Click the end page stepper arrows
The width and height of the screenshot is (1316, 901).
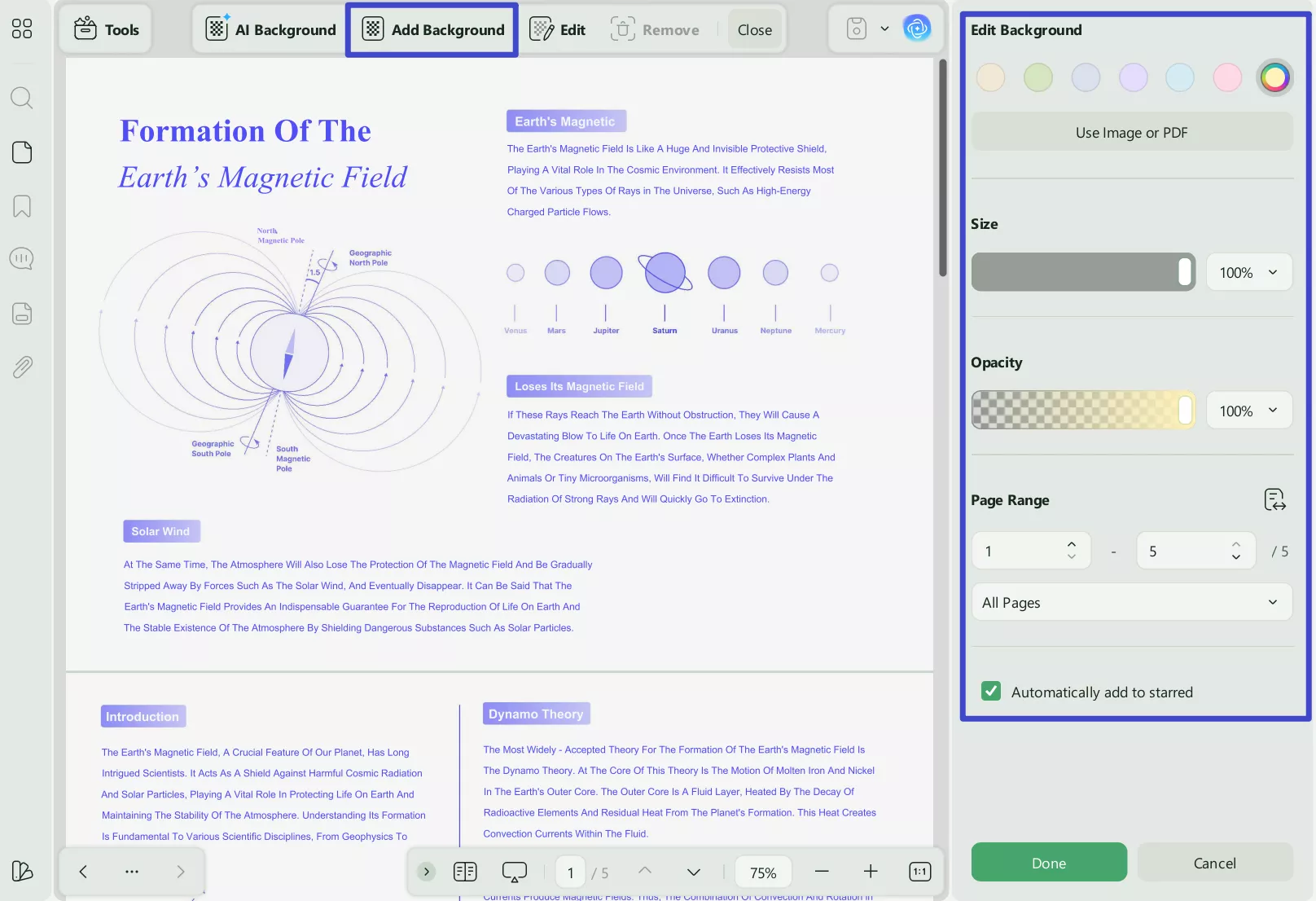[1236, 551]
